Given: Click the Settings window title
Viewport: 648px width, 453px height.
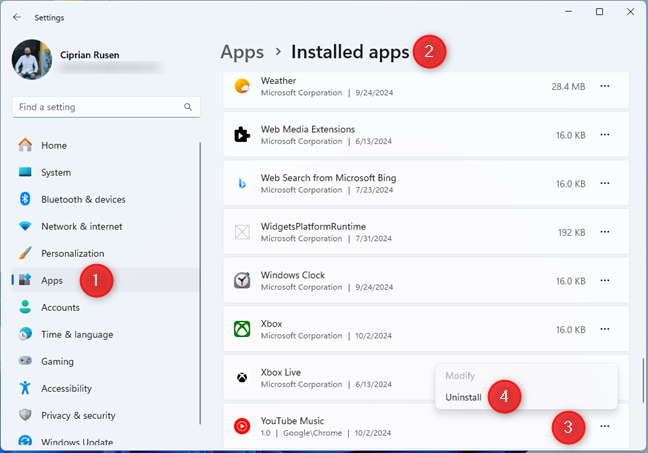Looking at the screenshot, I should click(49, 18).
